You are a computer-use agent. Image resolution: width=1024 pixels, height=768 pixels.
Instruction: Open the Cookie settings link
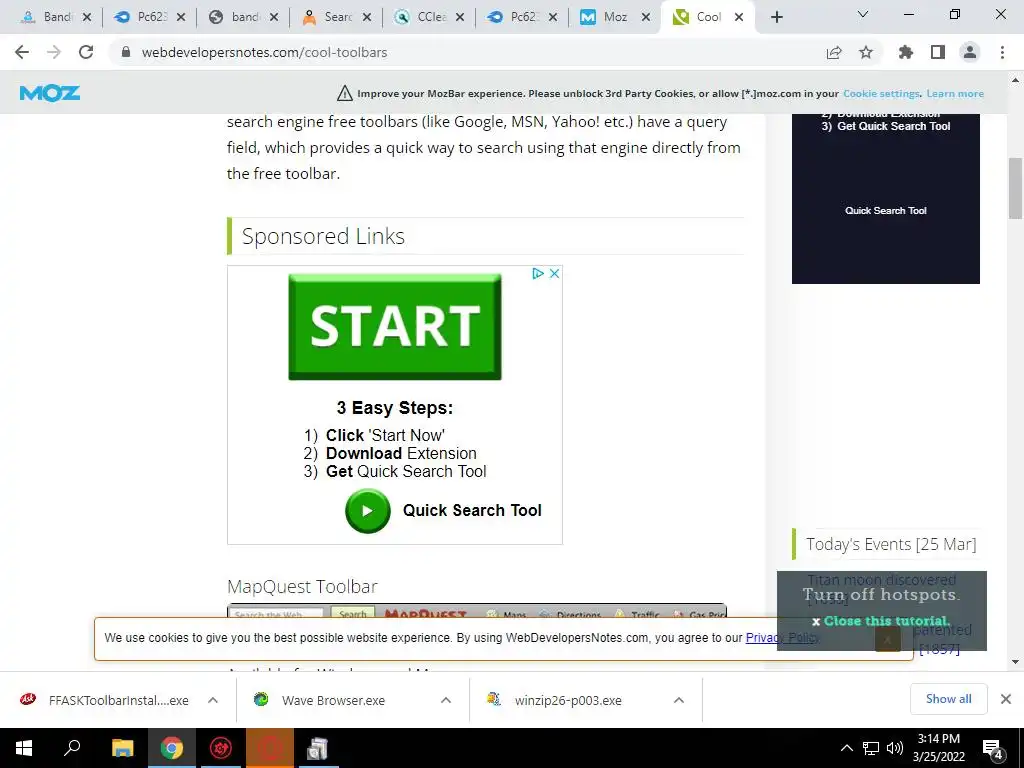pyautogui.click(x=881, y=93)
